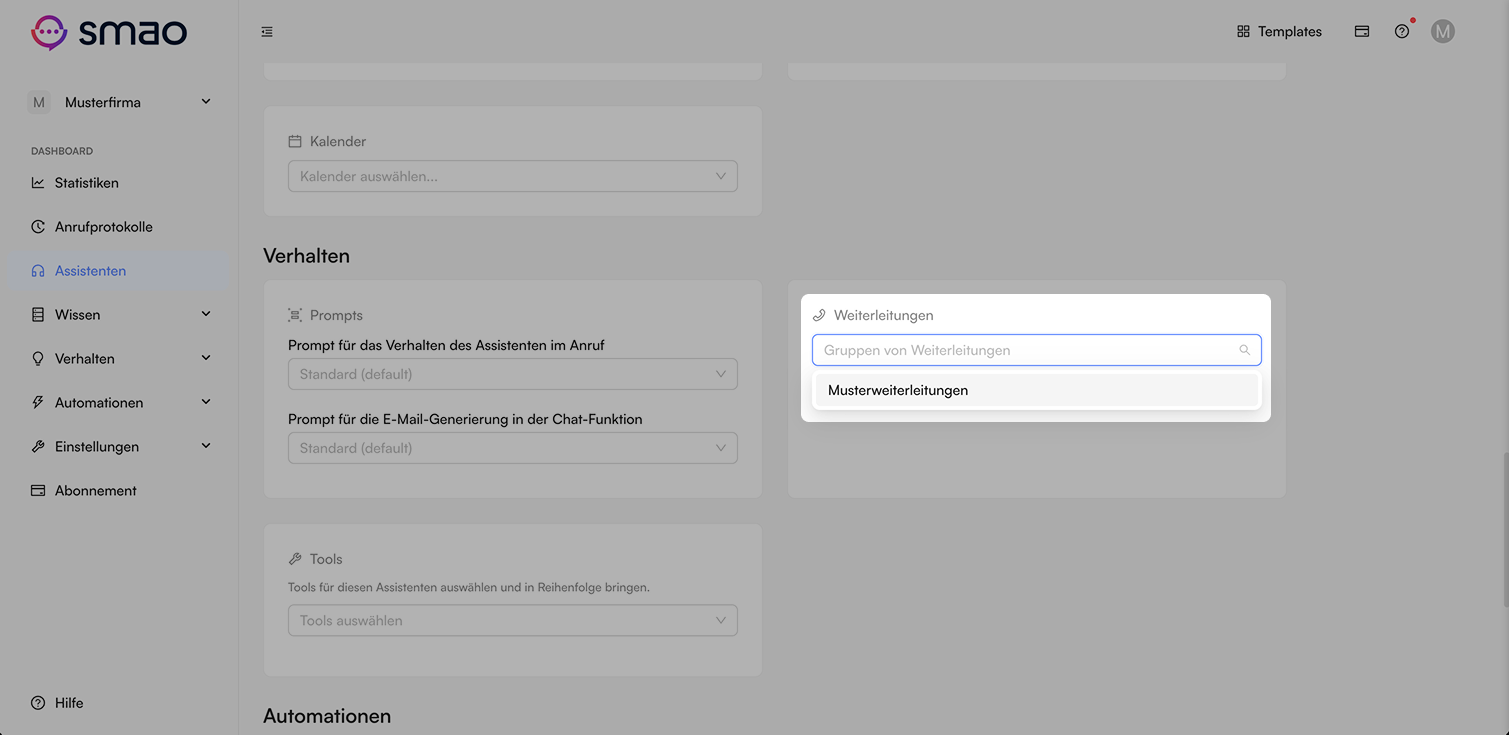Click the Verhalten section heading
Viewport: 1509px width, 735px height.
[306, 256]
